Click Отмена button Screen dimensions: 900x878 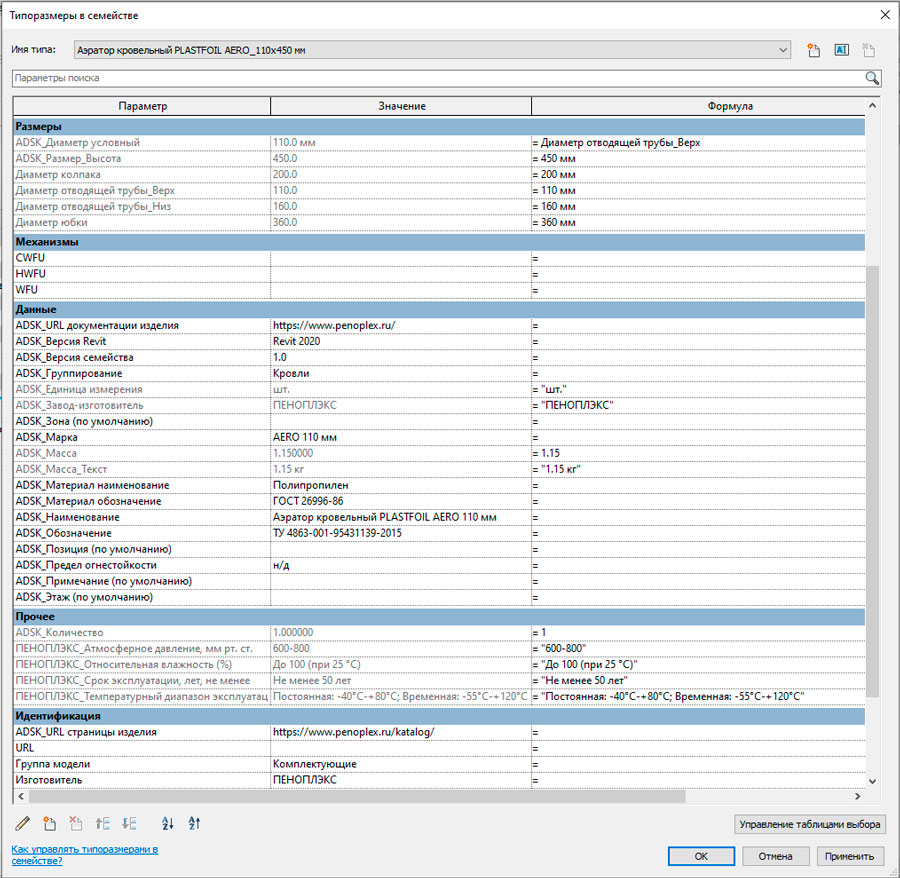775,856
